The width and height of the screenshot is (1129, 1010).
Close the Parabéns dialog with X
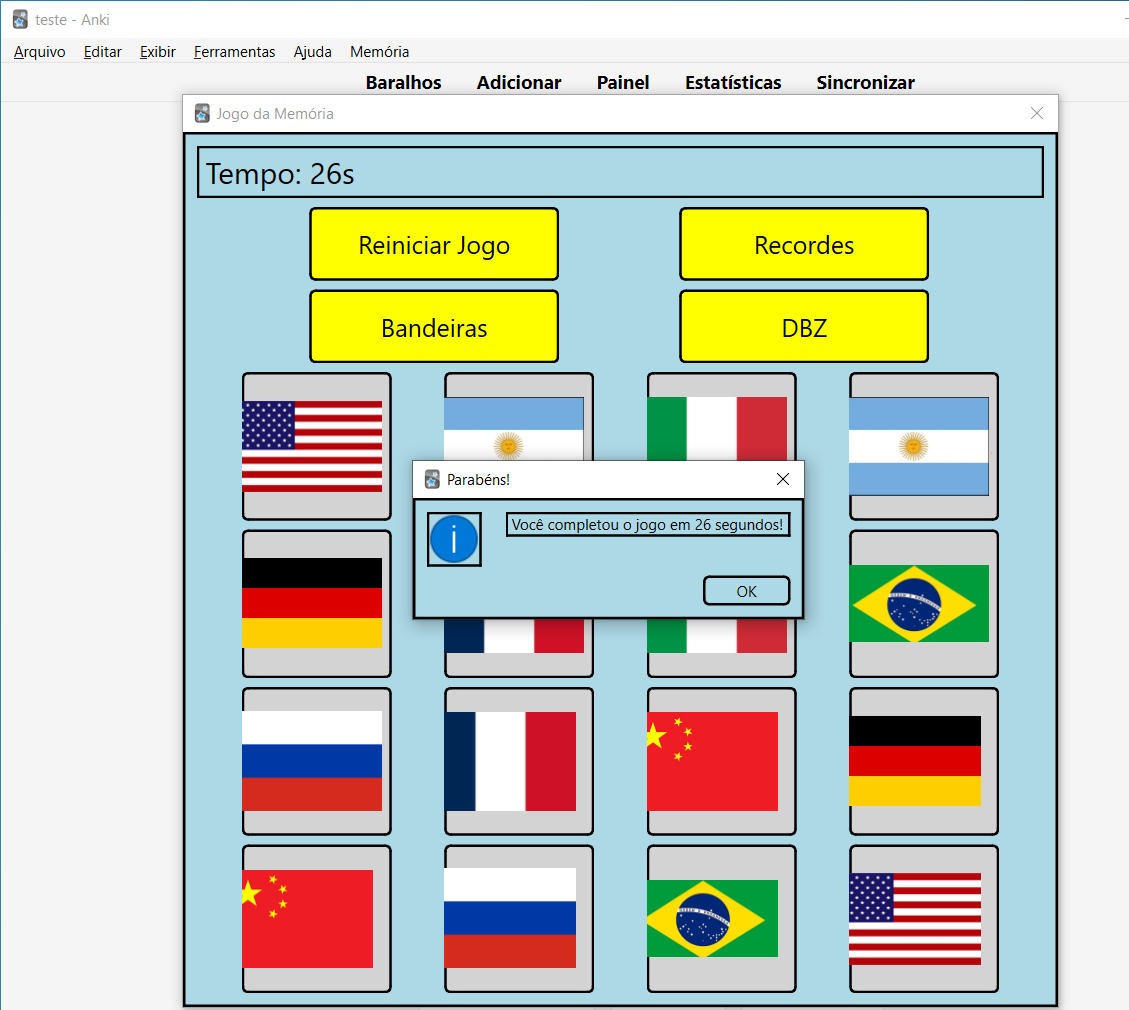point(782,480)
